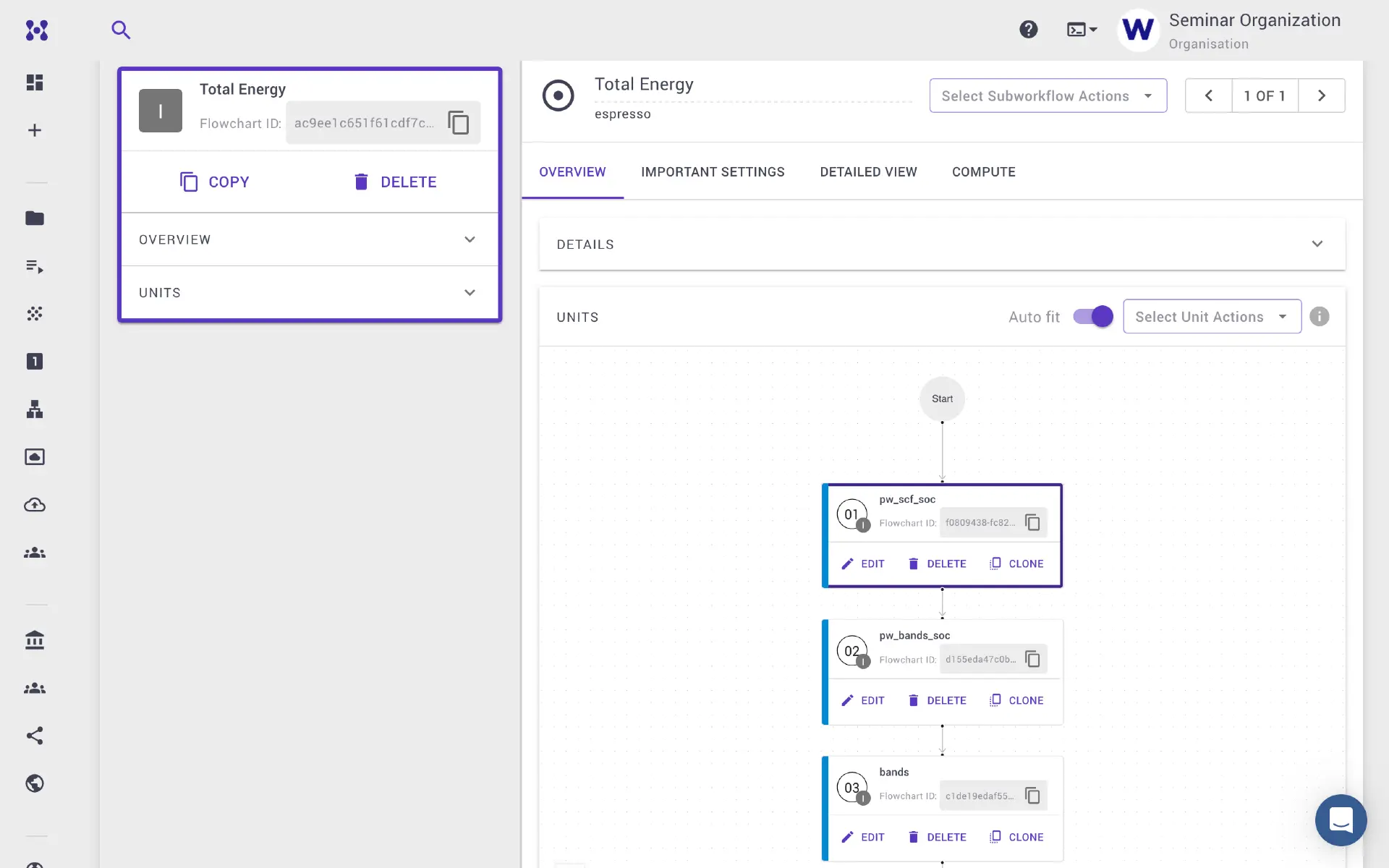
Task: Click Units info icon
Action: tap(1319, 317)
